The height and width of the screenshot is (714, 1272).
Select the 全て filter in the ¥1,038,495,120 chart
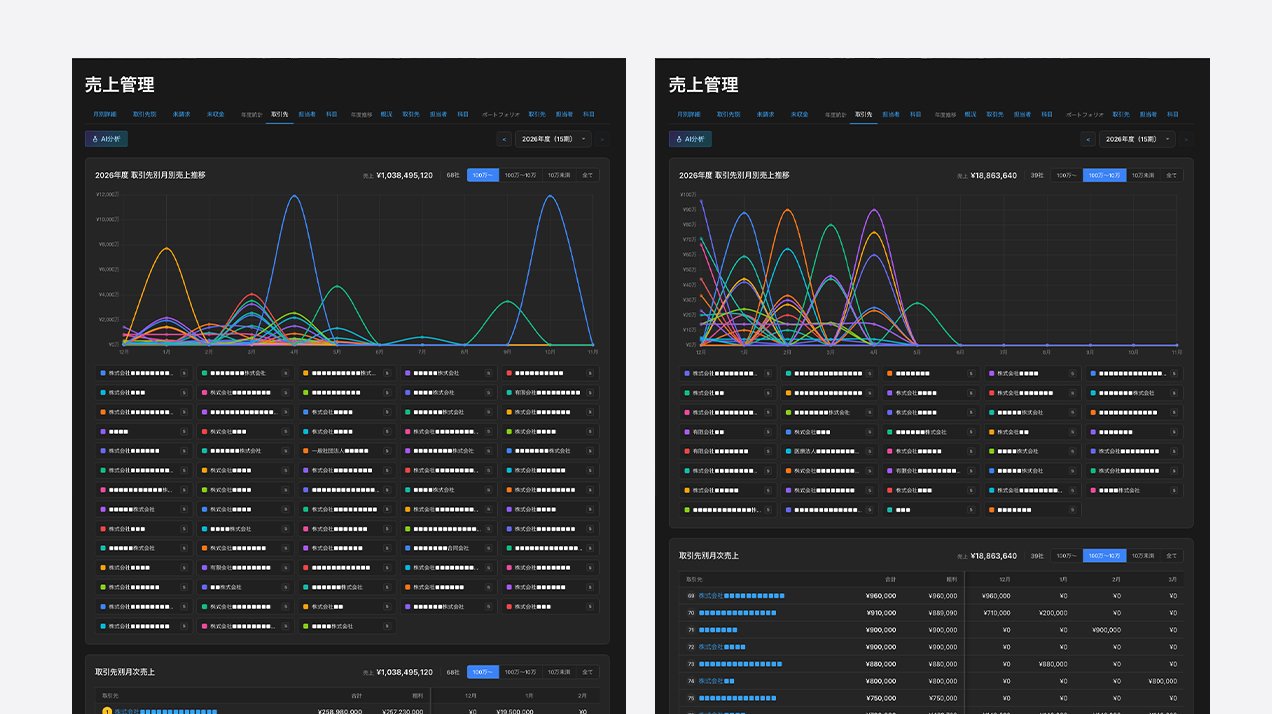587,175
